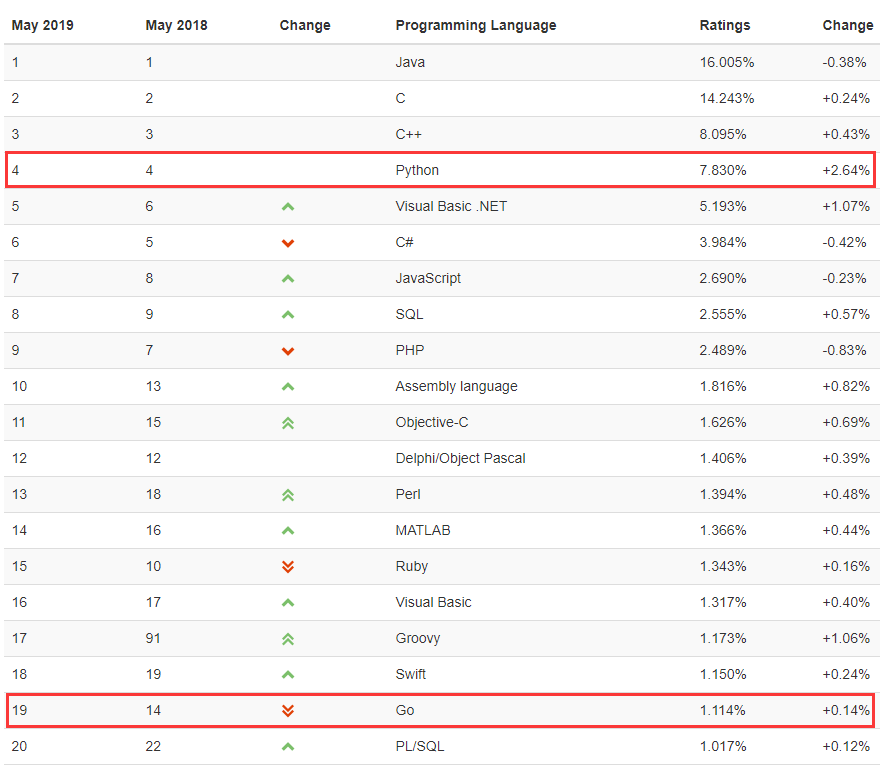The width and height of the screenshot is (880, 777).
Task: Click the -0.83% change for PHP
Action: point(845,350)
